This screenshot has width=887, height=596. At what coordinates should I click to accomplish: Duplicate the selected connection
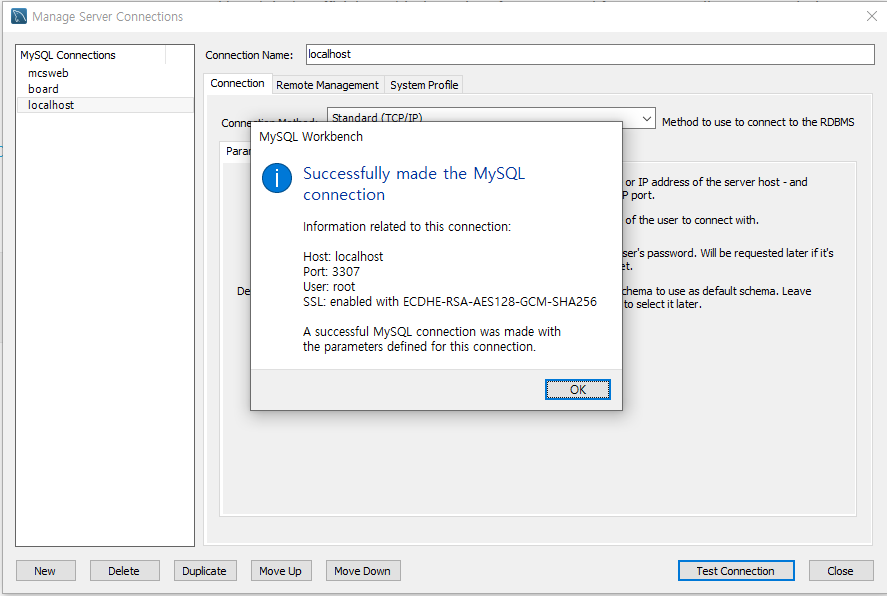click(x=205, y=571)
